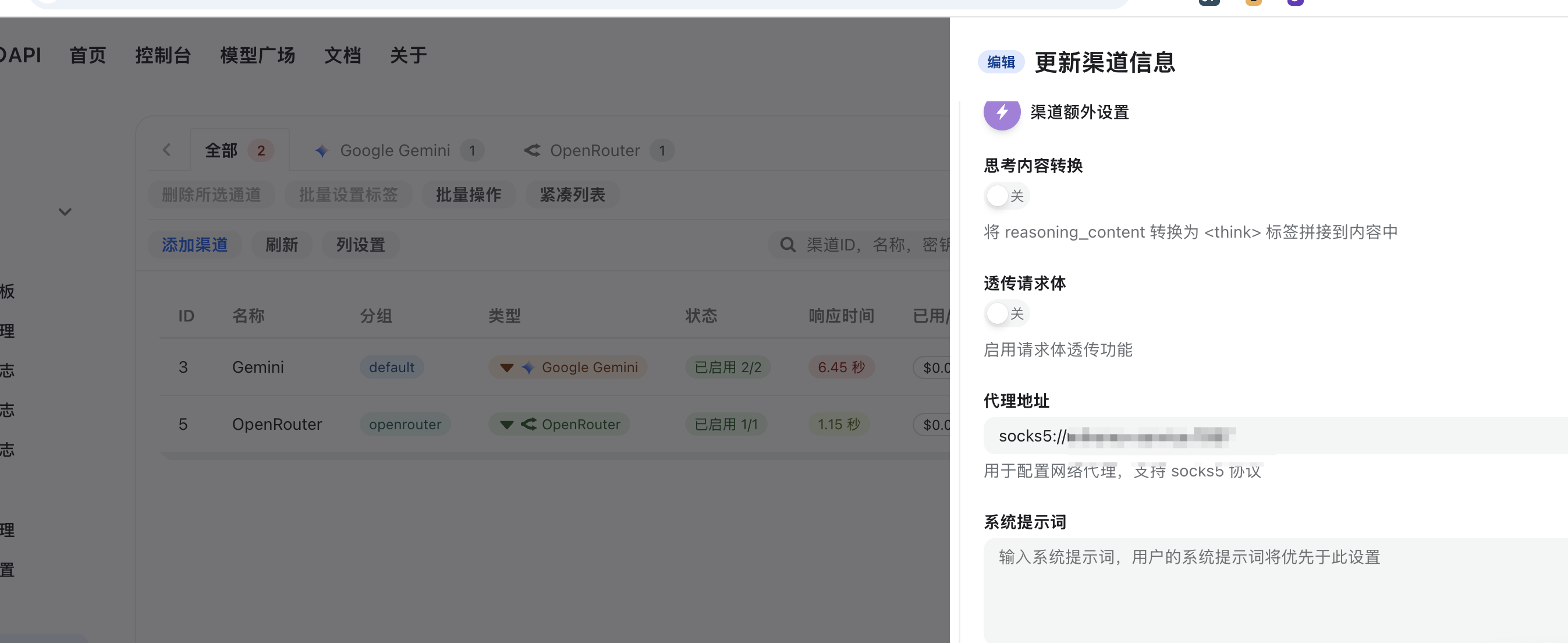Click the red badge 2 on 全部 tab

(261, 150)
